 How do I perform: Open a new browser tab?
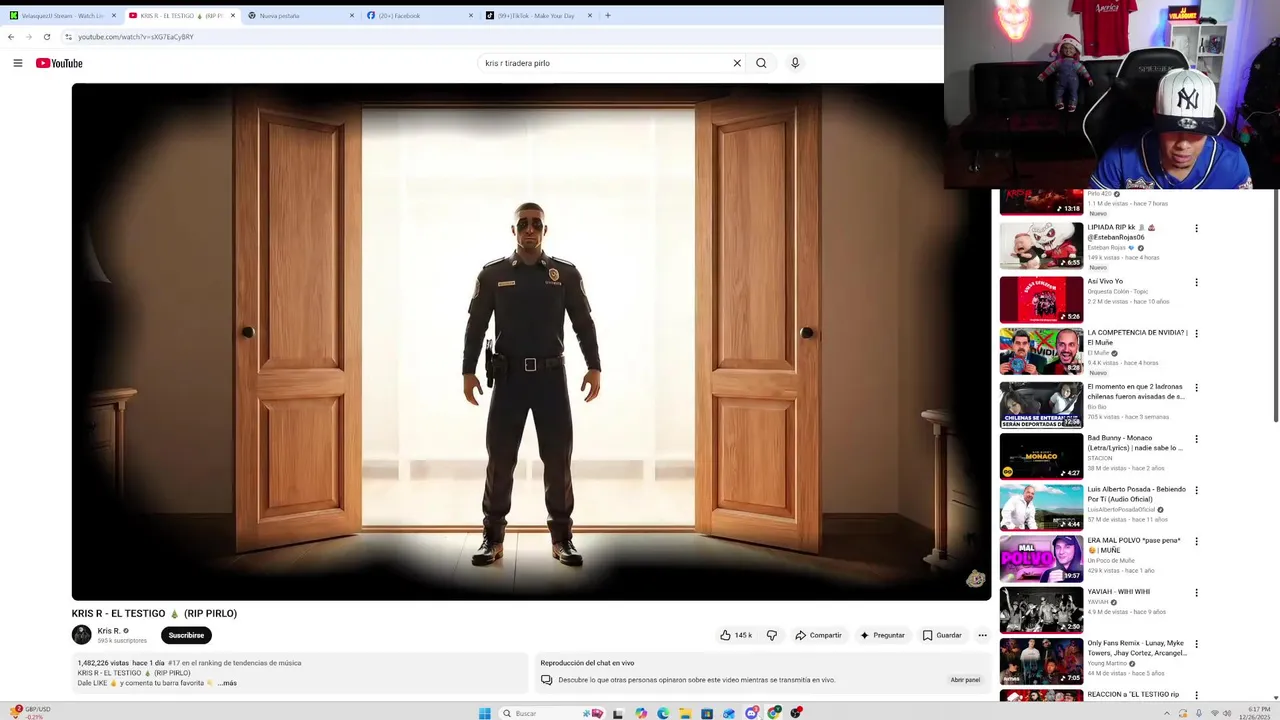607,15
